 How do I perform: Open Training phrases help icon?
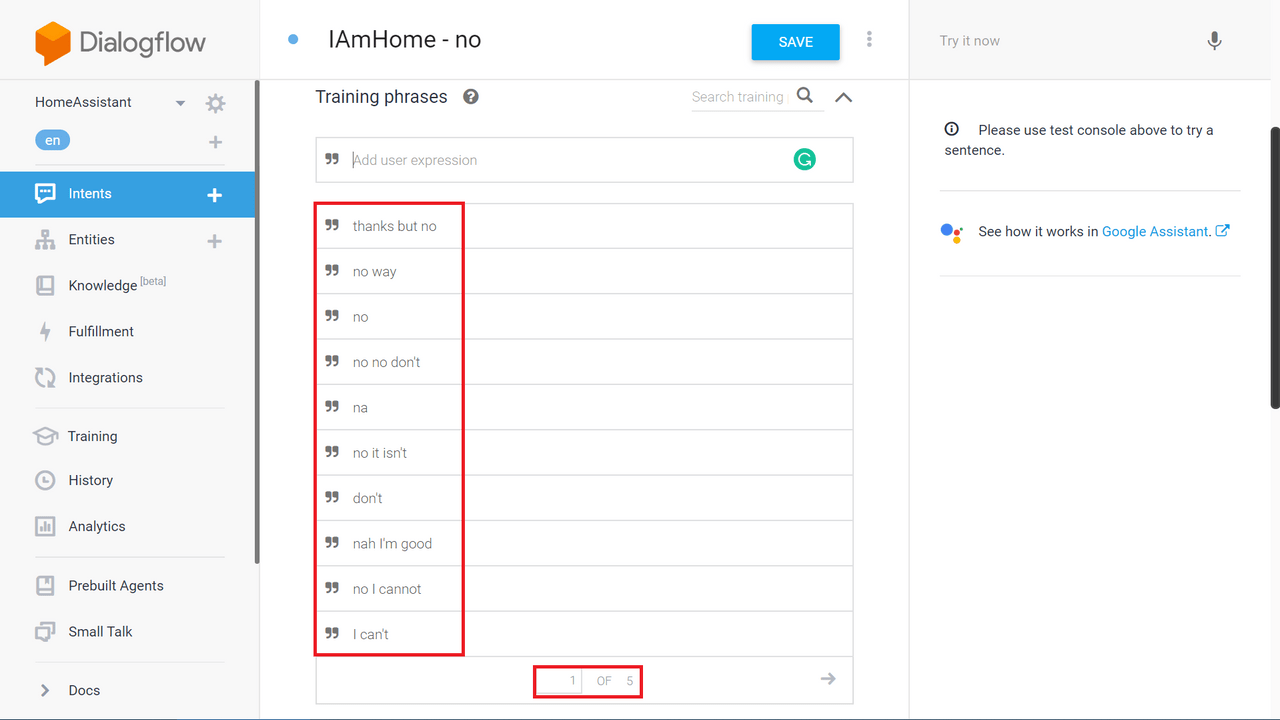[471, 97]
